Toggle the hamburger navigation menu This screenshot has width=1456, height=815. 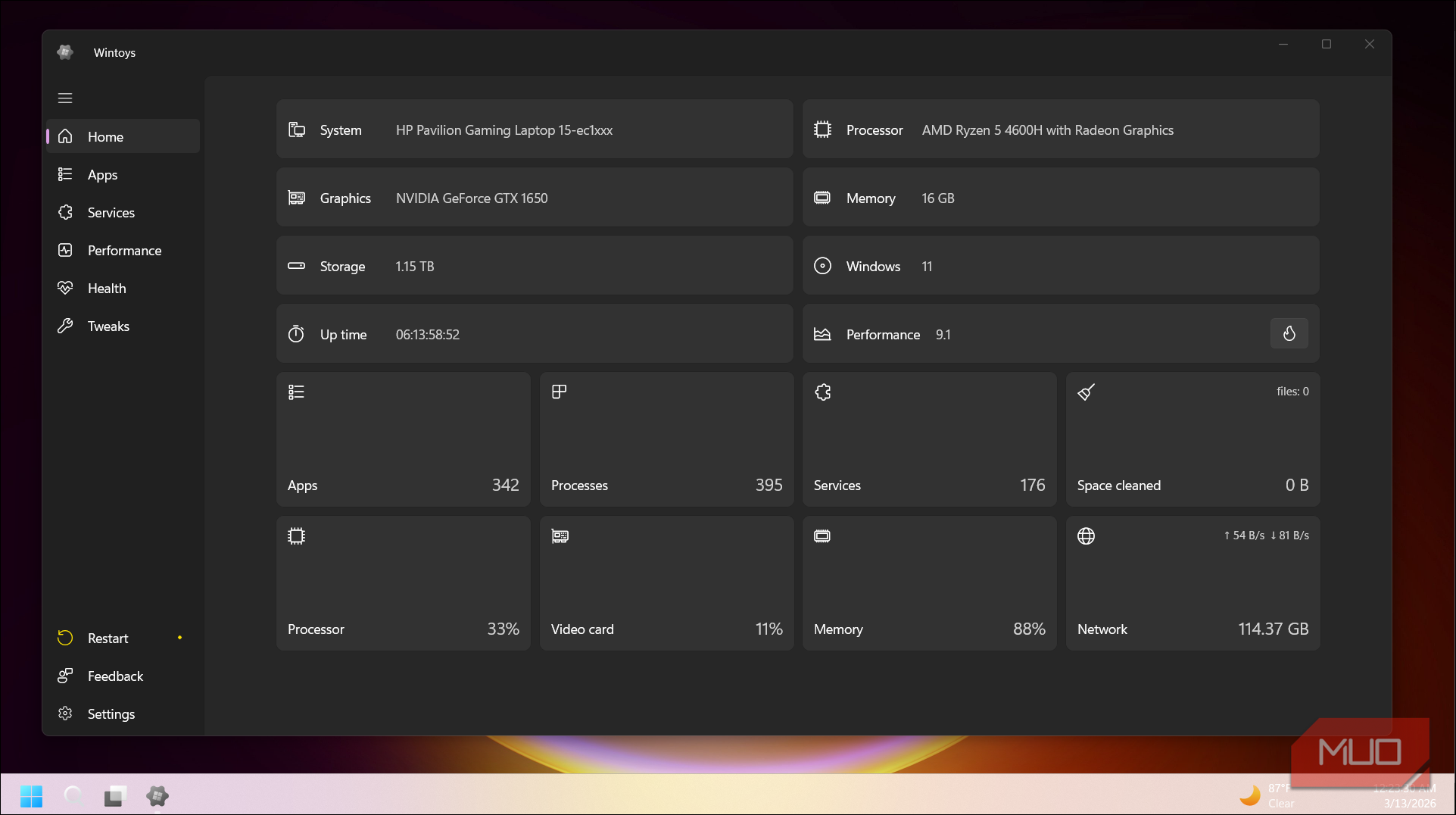coord(65,98)
